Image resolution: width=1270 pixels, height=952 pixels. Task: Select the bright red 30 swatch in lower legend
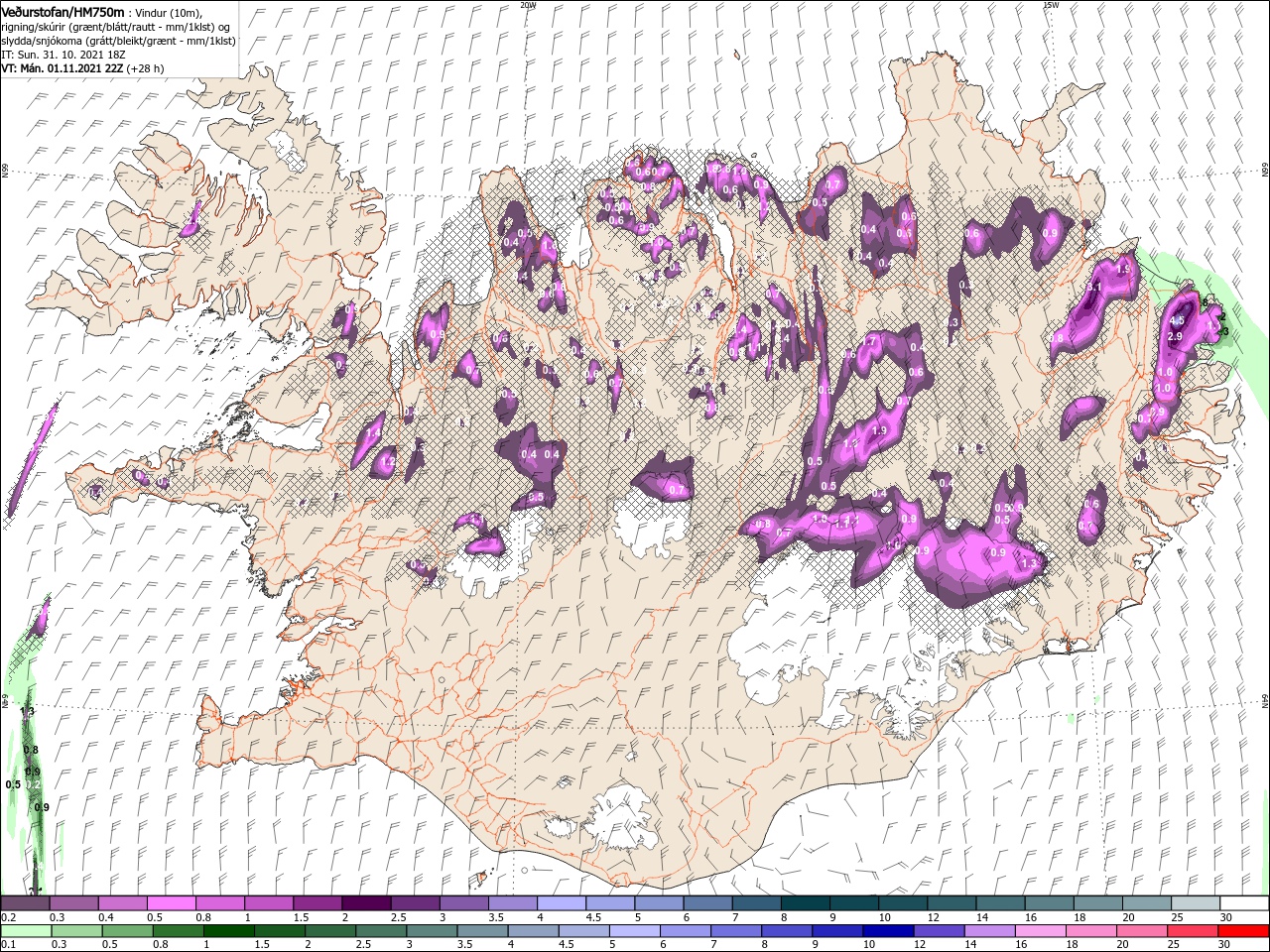coord(1242,931)
